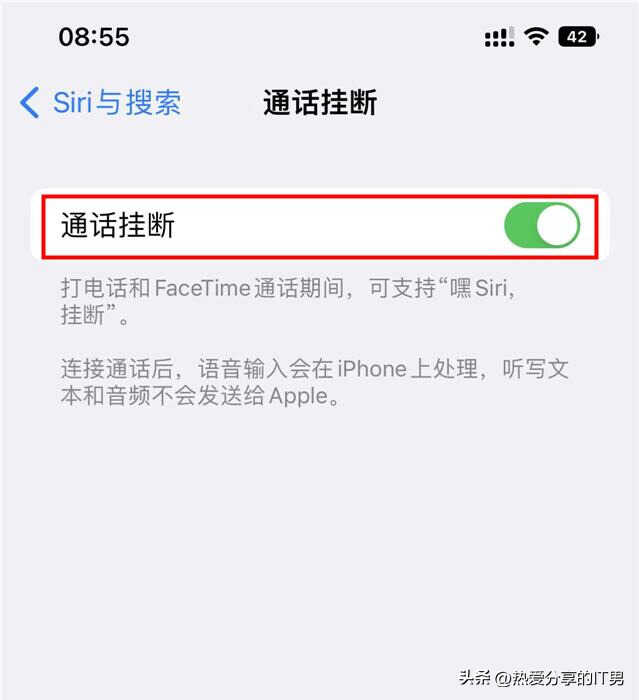This screenshot has width=639, height=700.
Task: Tap the 嘿Siri, 挂断 description text
Action: point(288,301)
